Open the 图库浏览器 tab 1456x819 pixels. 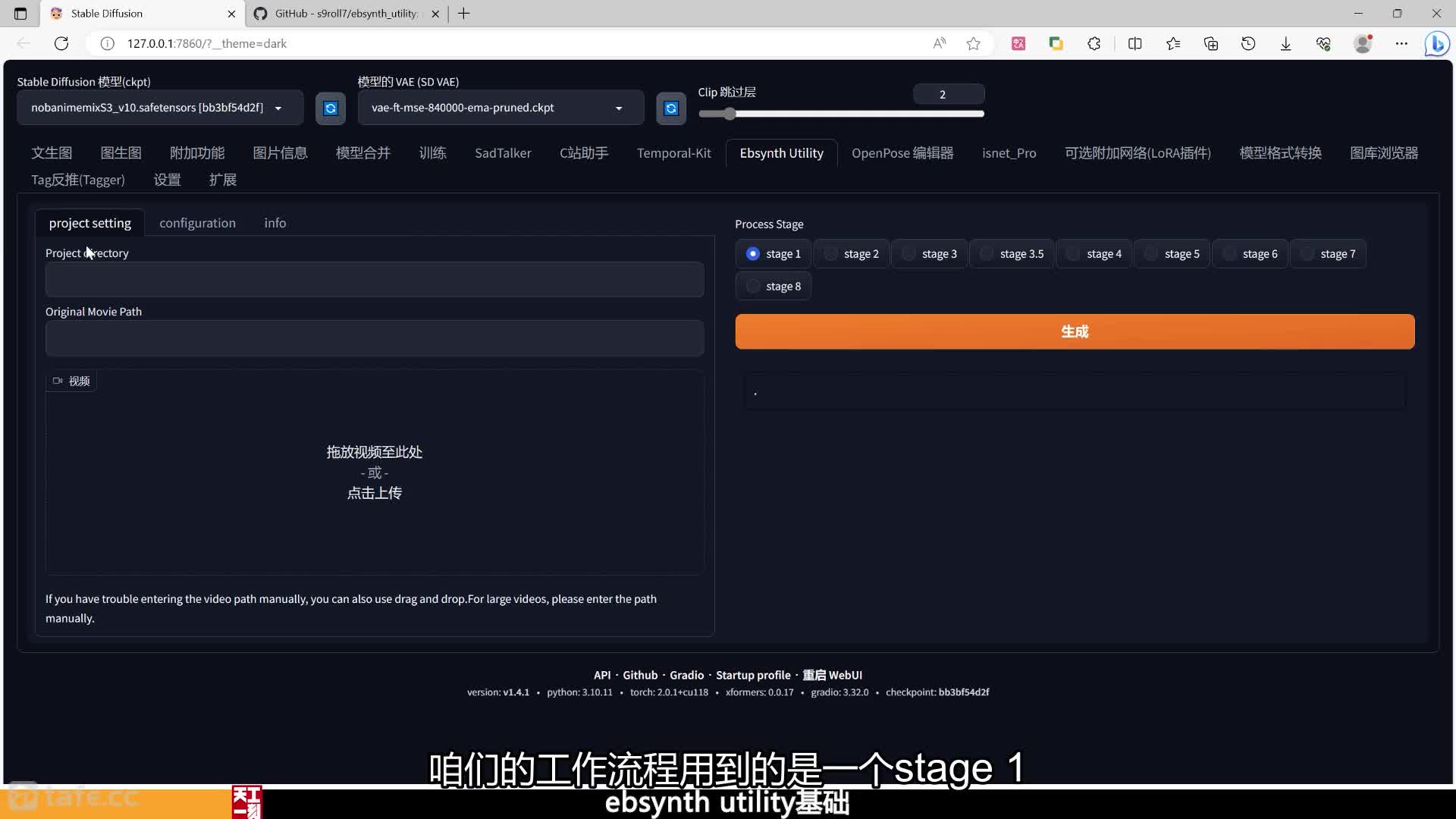[1384, 152]
